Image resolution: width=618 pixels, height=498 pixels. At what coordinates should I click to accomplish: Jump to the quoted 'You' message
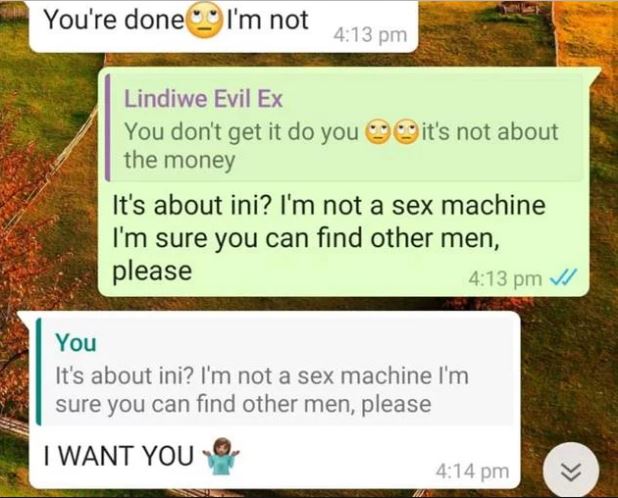275,372
